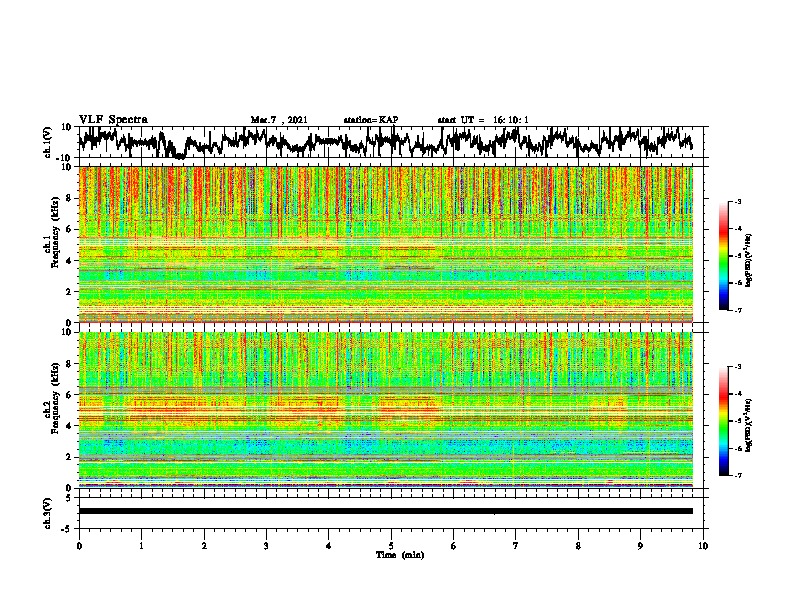Click the "start UT = 16:10: 1" text
Image resolution: width=792 pixels, height=612 pixels.
pos(483,120)
